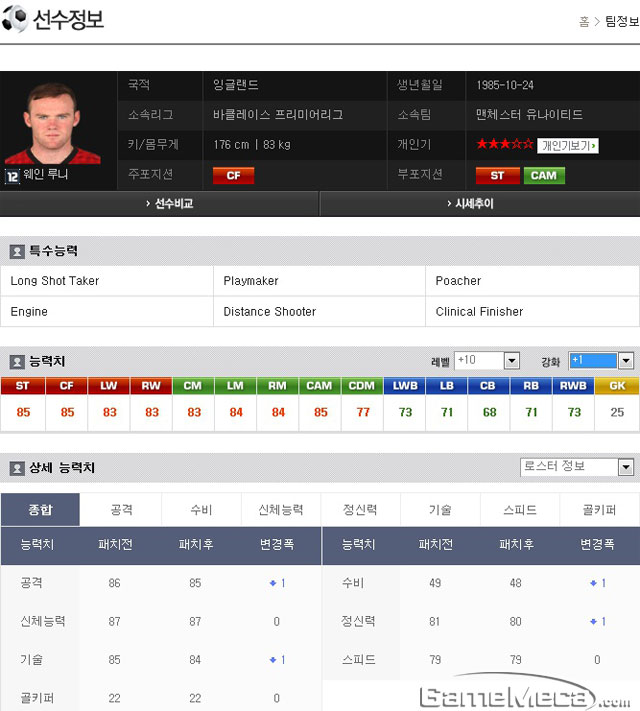
Task: Select the 종합 tab
Action: pyautogui.click(x=40, y=510)
